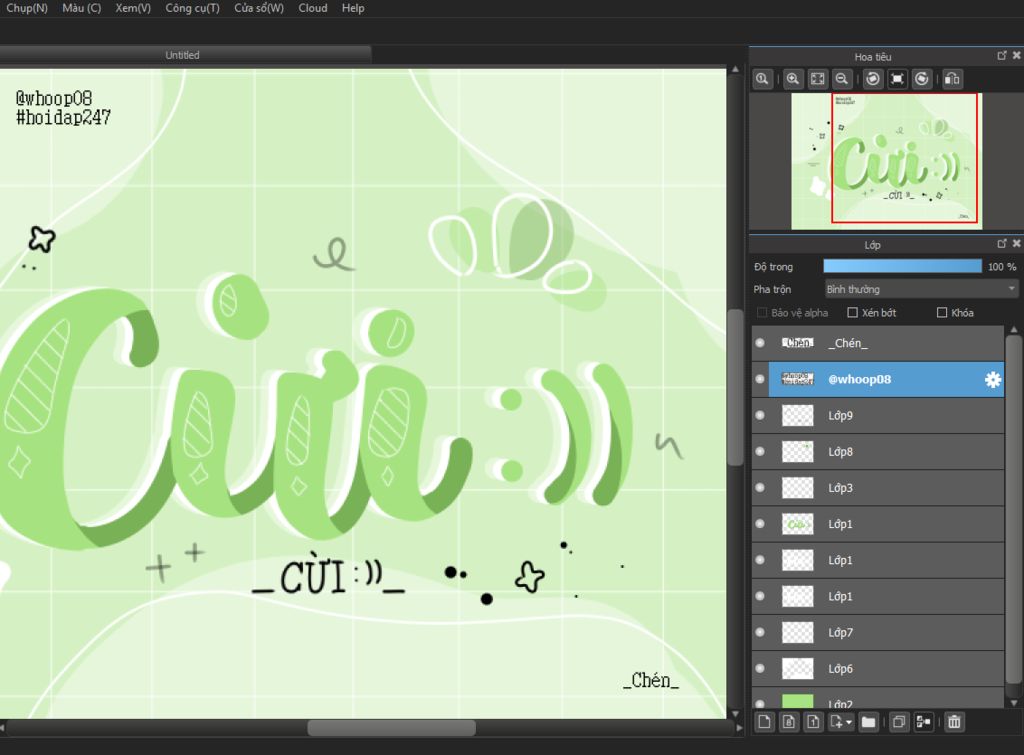Open the Màu (C) menu
The image size is (1024, 755).
pyautogui.click(x=82, y=8)
